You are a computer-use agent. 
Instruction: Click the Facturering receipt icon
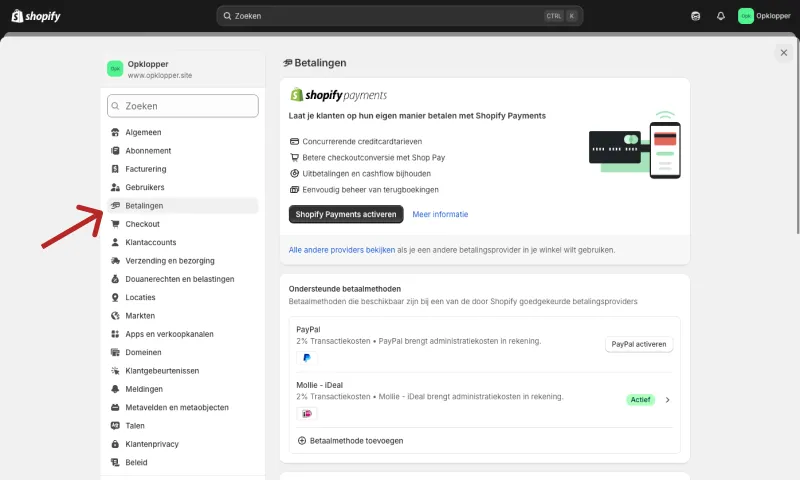(x=115, y=169)
